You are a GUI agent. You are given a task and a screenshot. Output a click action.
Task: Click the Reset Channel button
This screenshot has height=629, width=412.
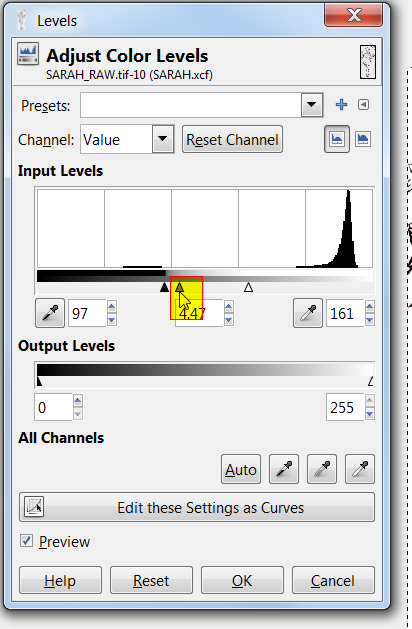[x=232, y=140]
